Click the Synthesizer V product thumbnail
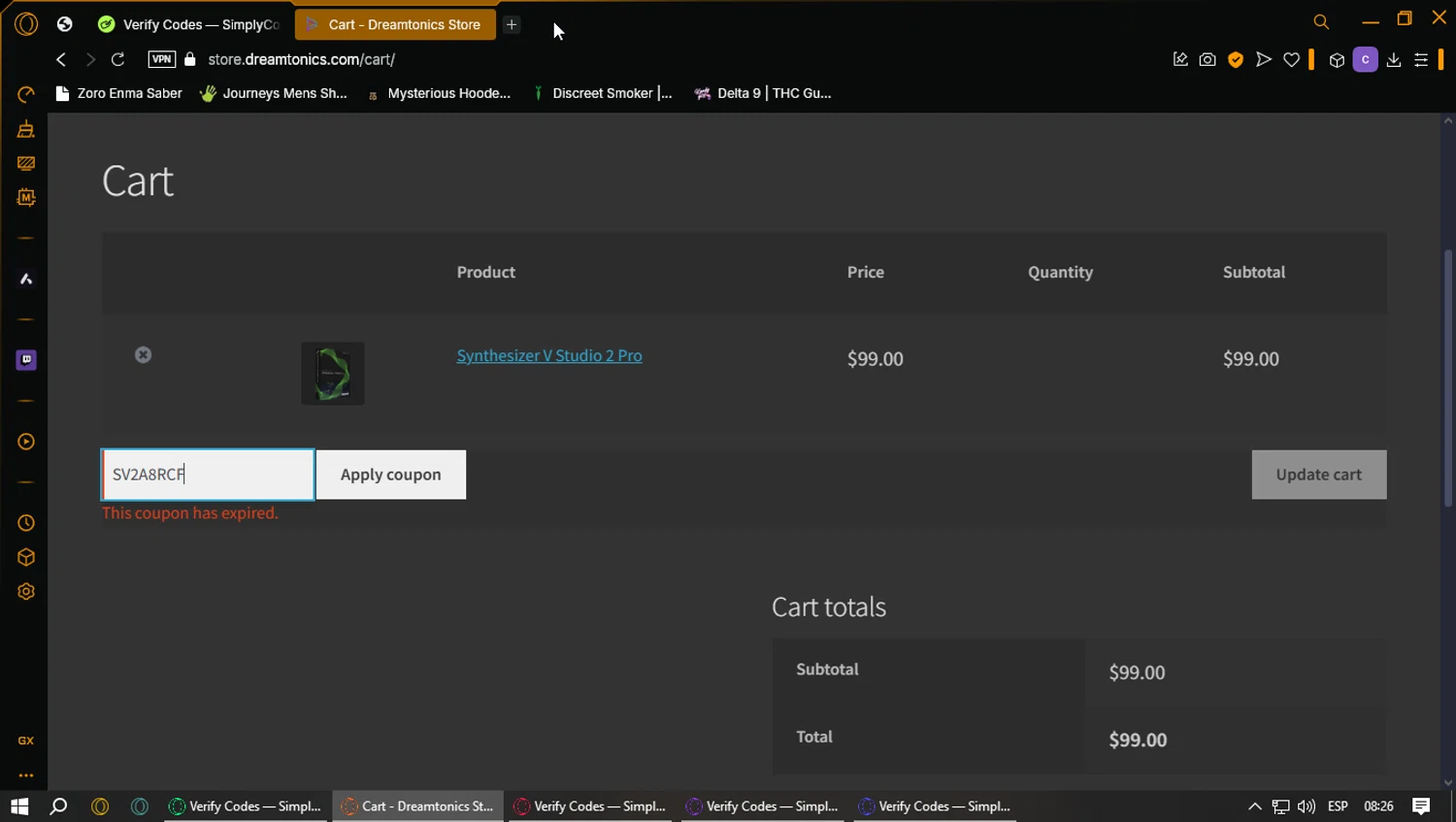1456x822 pixels. [x=333, y=374]
